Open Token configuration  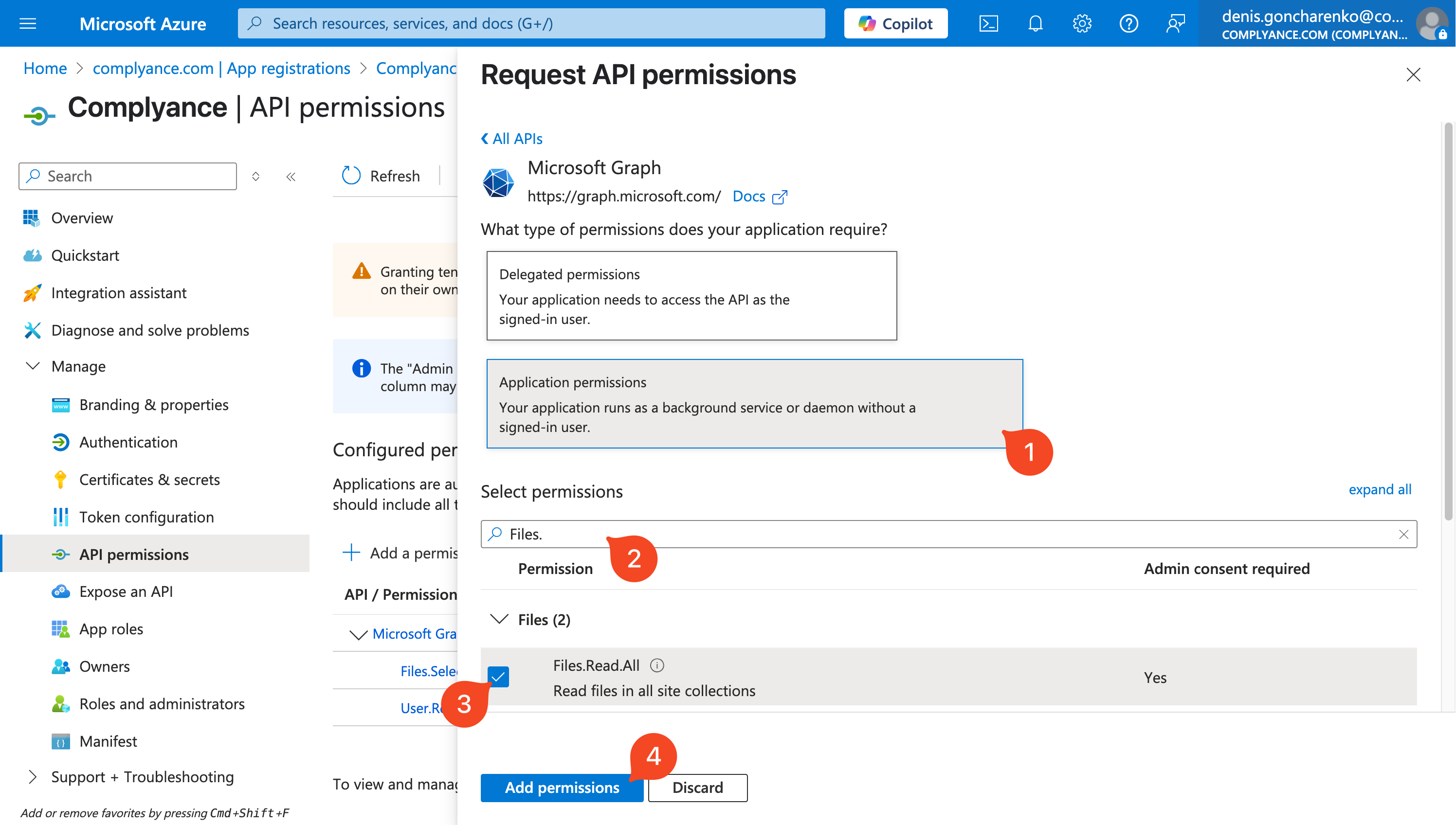coord(146,517)
